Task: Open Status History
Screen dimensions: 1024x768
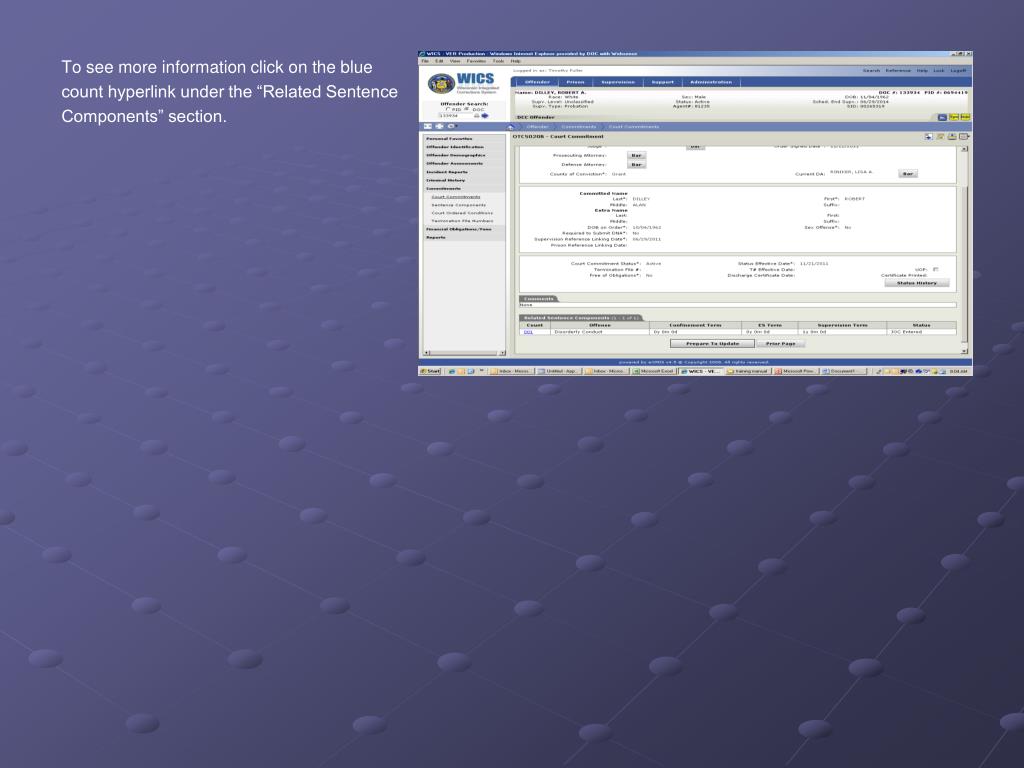Action: pos(916,283)
